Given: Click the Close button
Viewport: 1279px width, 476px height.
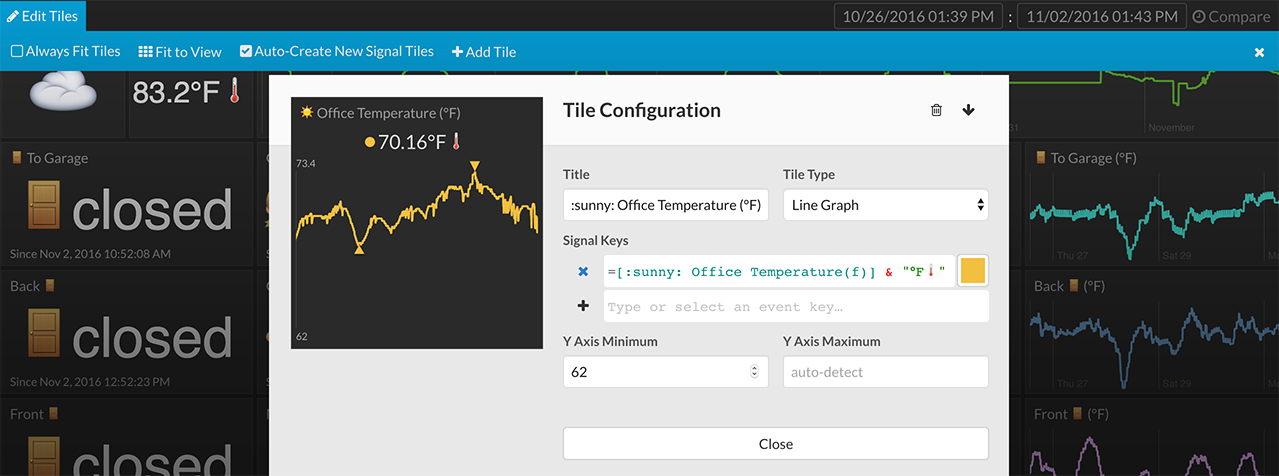Looking at the screenshot, I should [x=775, y=444].
